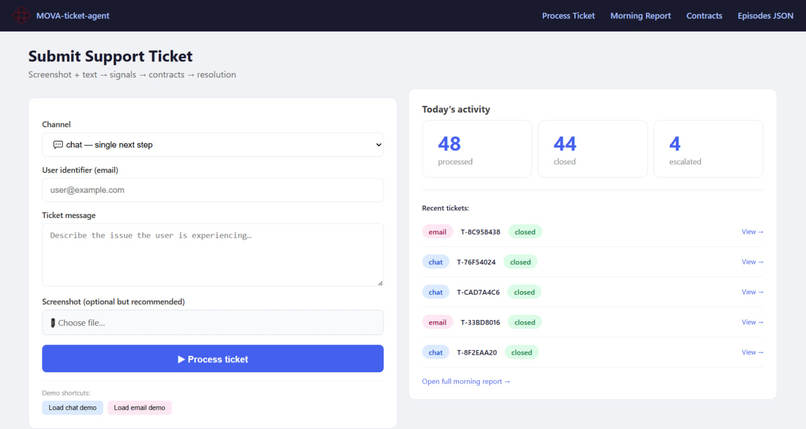The image size is (806, 429).
Task: Click email badge on ticket T-8C95B438
Action: [x=437, y=232]
